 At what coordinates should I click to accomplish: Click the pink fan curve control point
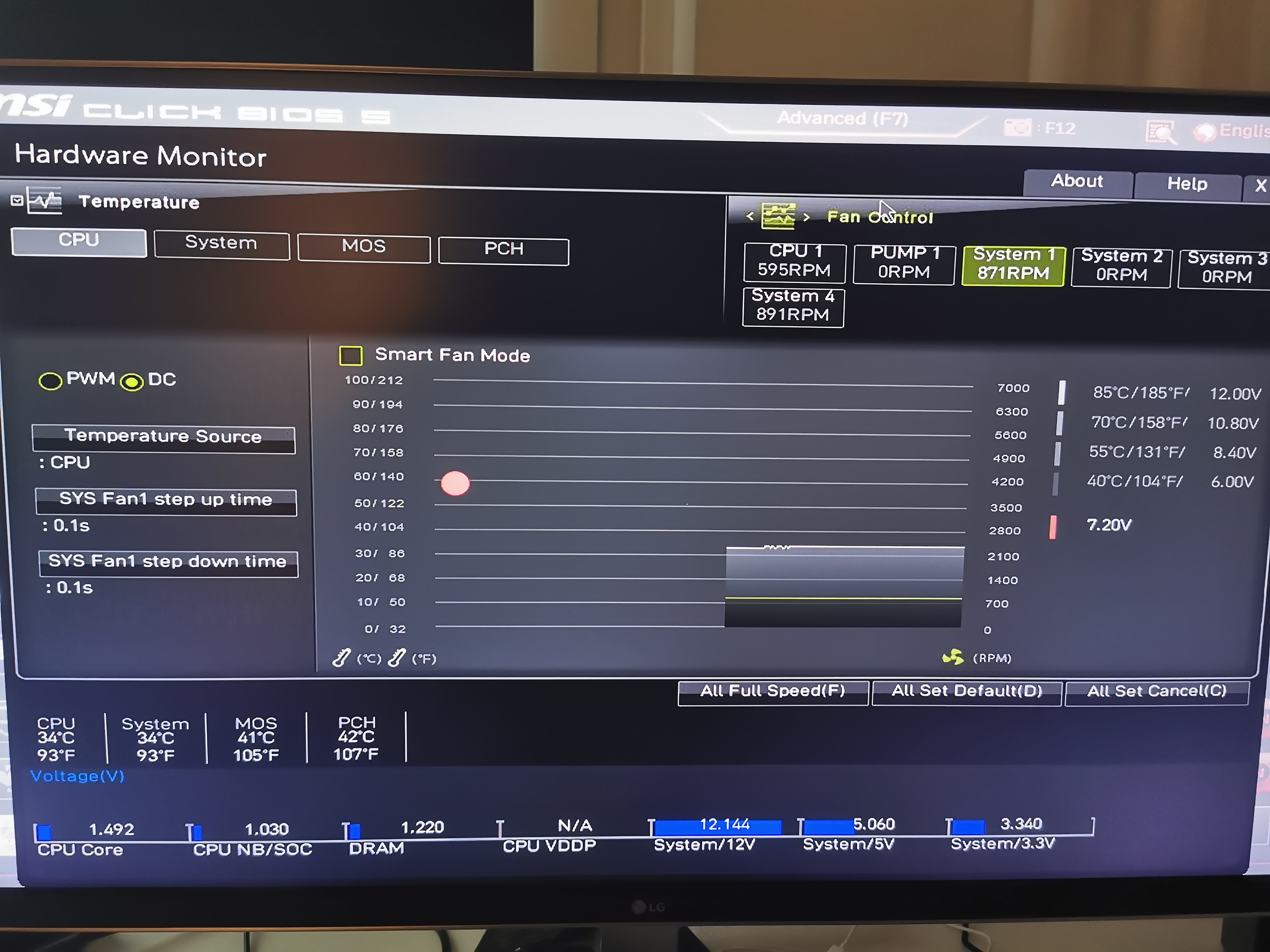click(x=455, y=483)
